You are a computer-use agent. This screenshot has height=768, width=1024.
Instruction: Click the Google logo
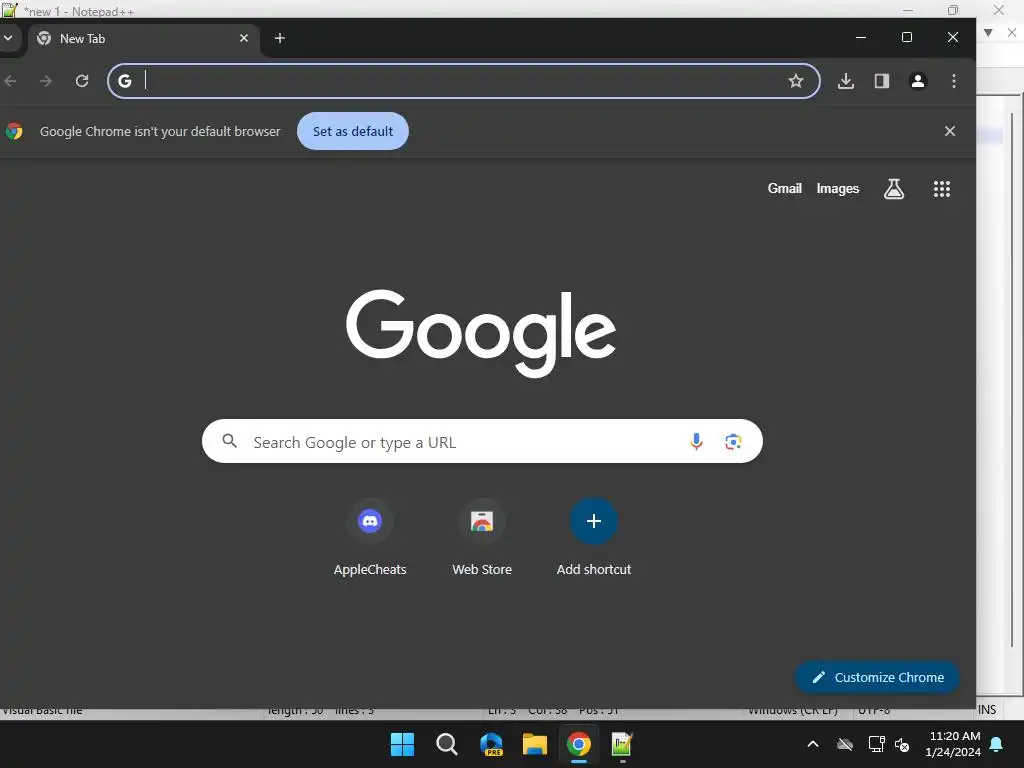click(x=481, y=333)
